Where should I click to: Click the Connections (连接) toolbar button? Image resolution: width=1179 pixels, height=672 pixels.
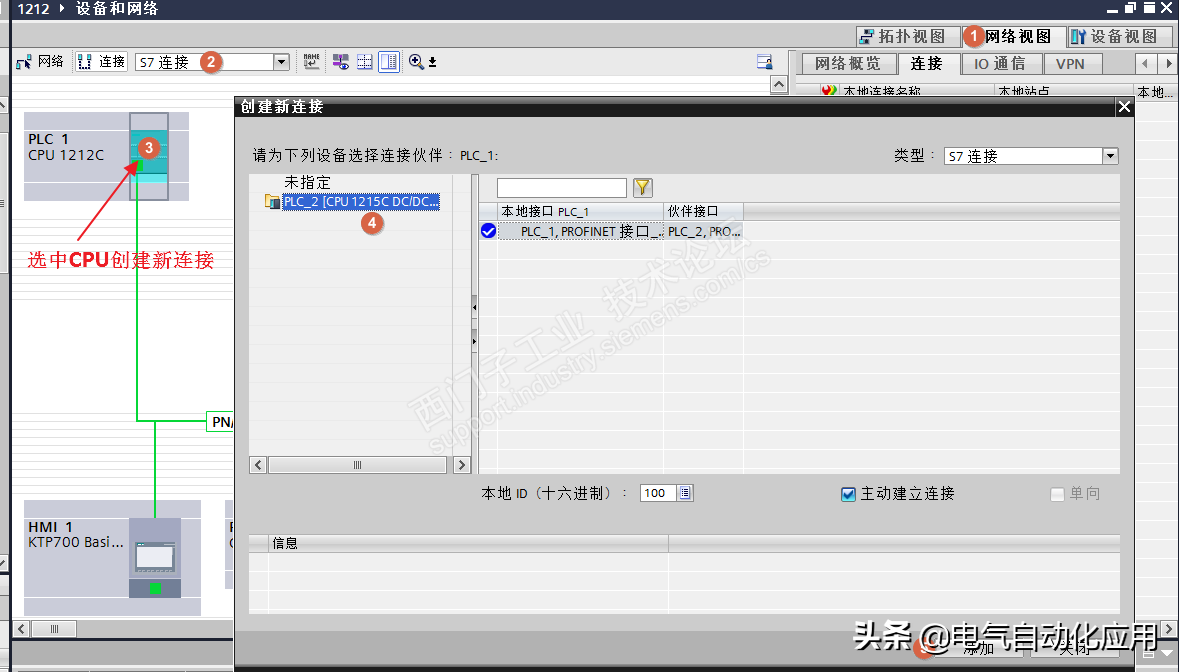tap(101, 62)
